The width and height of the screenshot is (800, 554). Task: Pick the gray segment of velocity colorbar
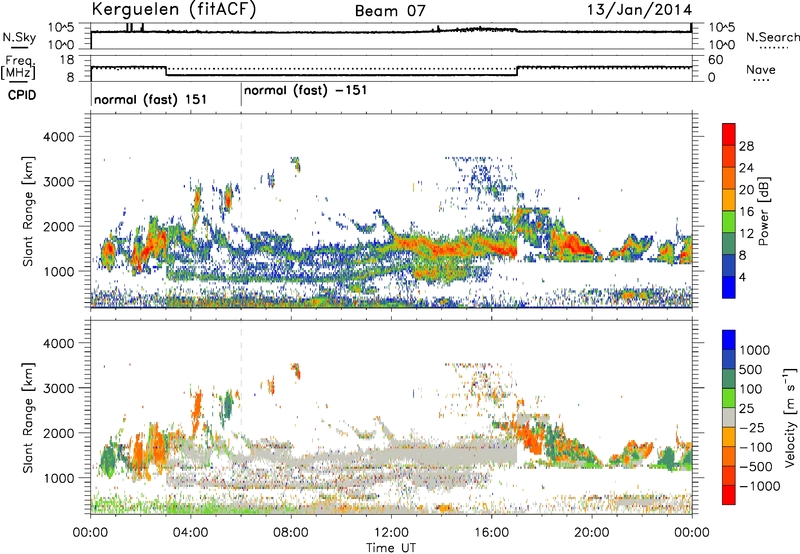pos(729,417)
